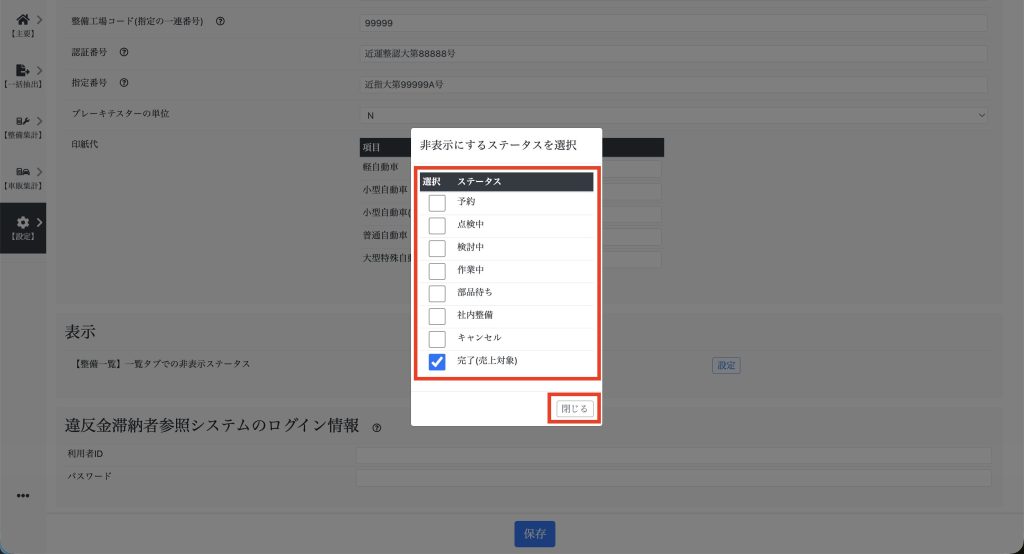Click help icon beside 指定番号 label

pos(123,83)
